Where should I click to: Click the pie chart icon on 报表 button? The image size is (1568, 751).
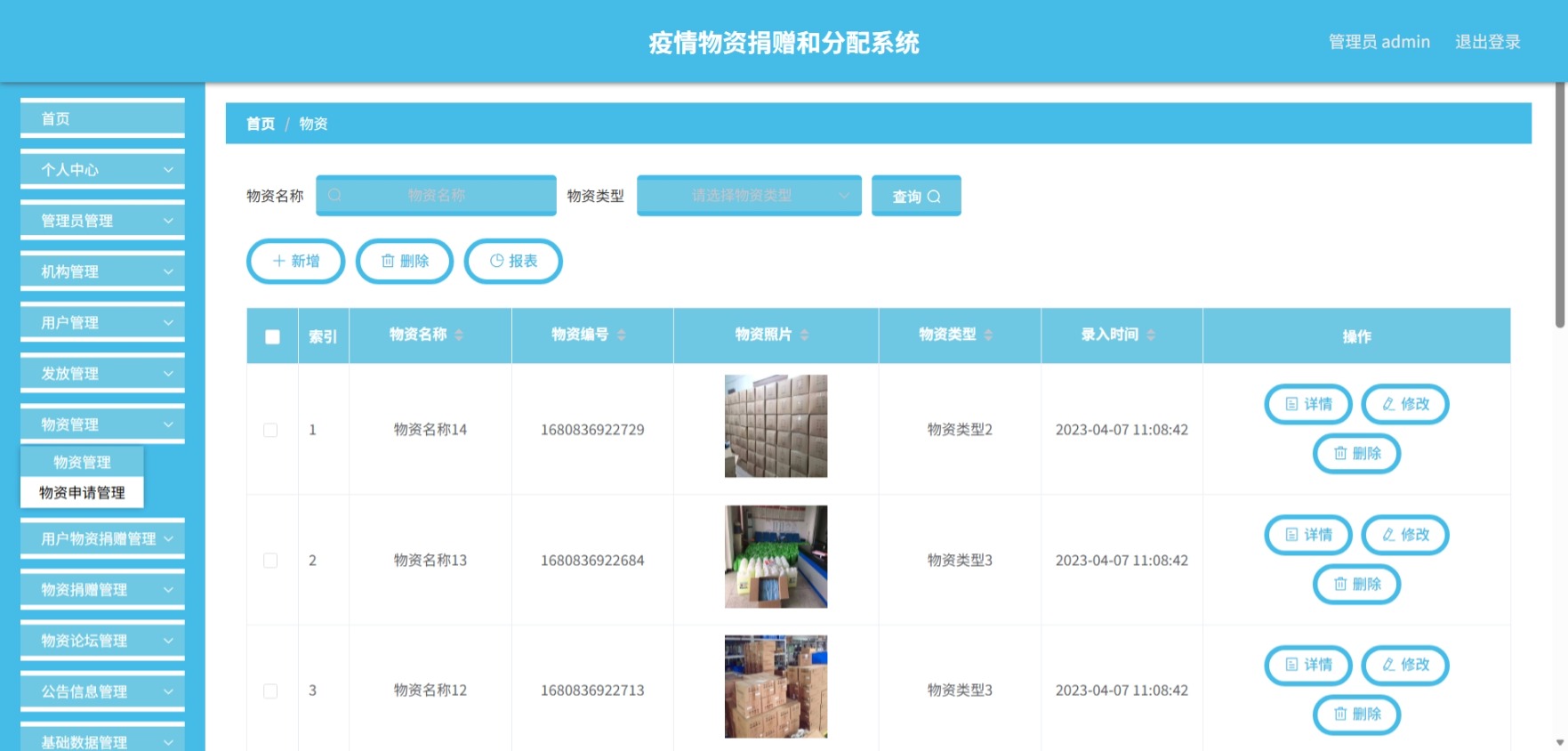tap(497, 261)
